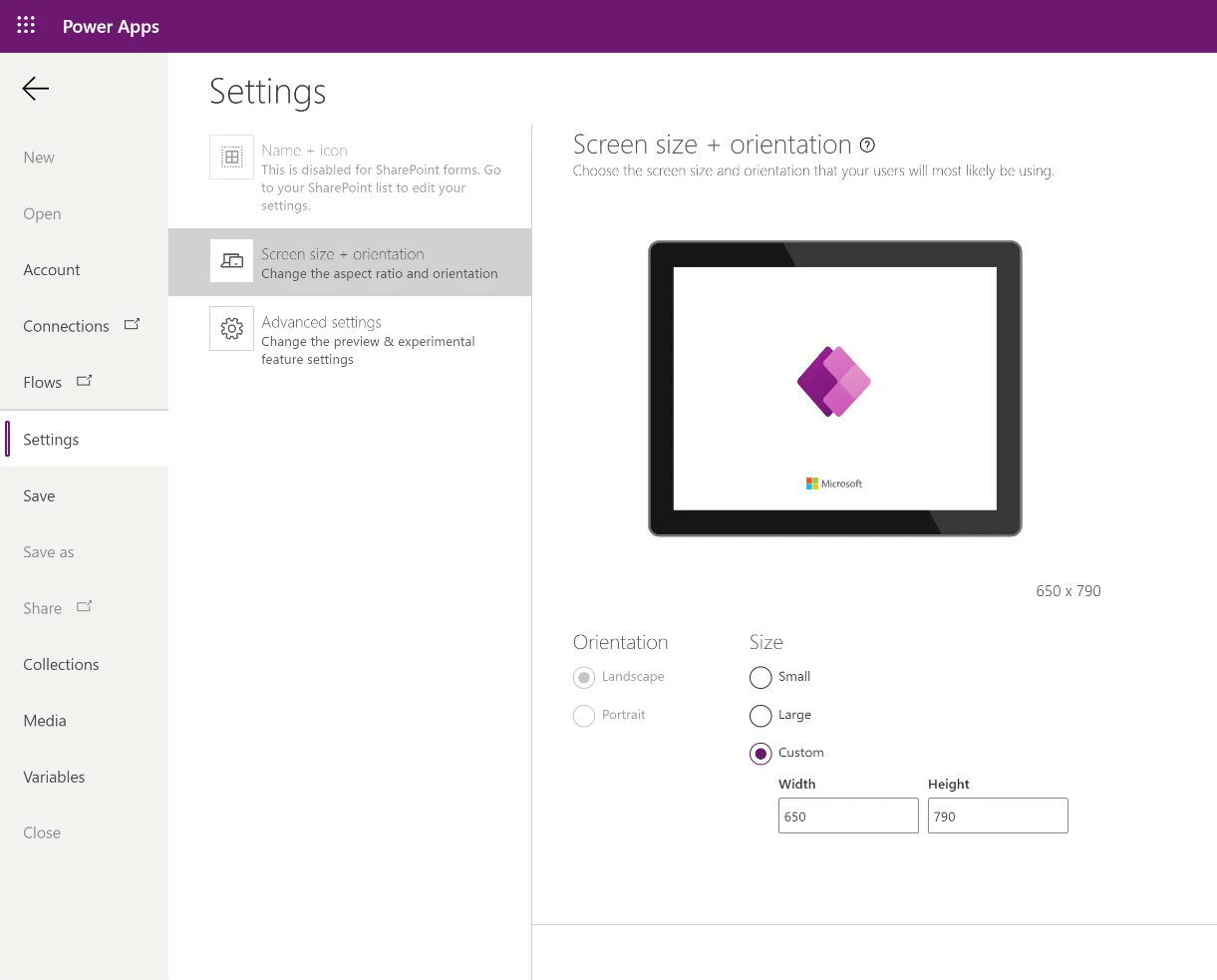Screen dimensions: 1217x980
Task: Select the Screen size + orientation icon
Action: point(231,261)
